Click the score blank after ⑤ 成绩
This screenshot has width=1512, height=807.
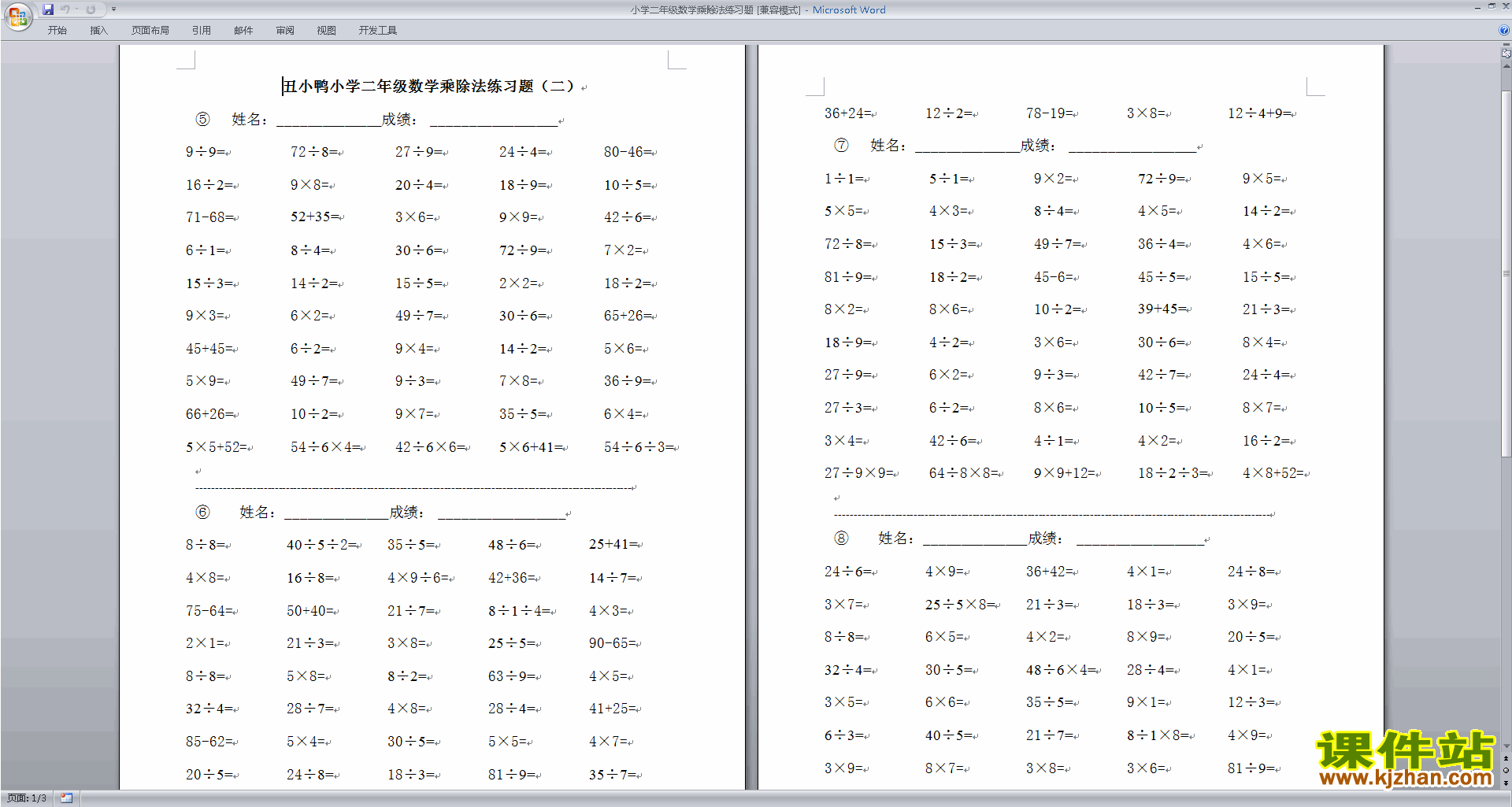click(x=494, y=120)
